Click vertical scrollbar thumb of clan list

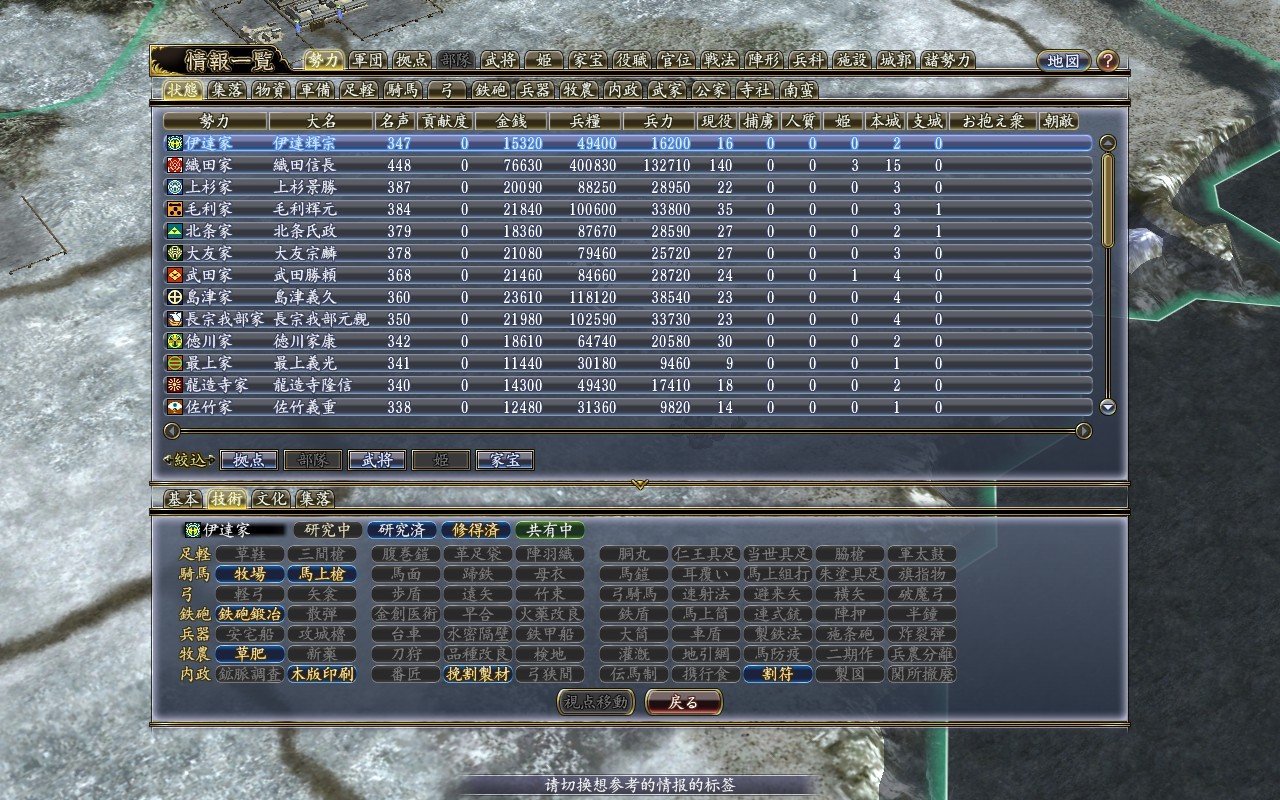1107,200
